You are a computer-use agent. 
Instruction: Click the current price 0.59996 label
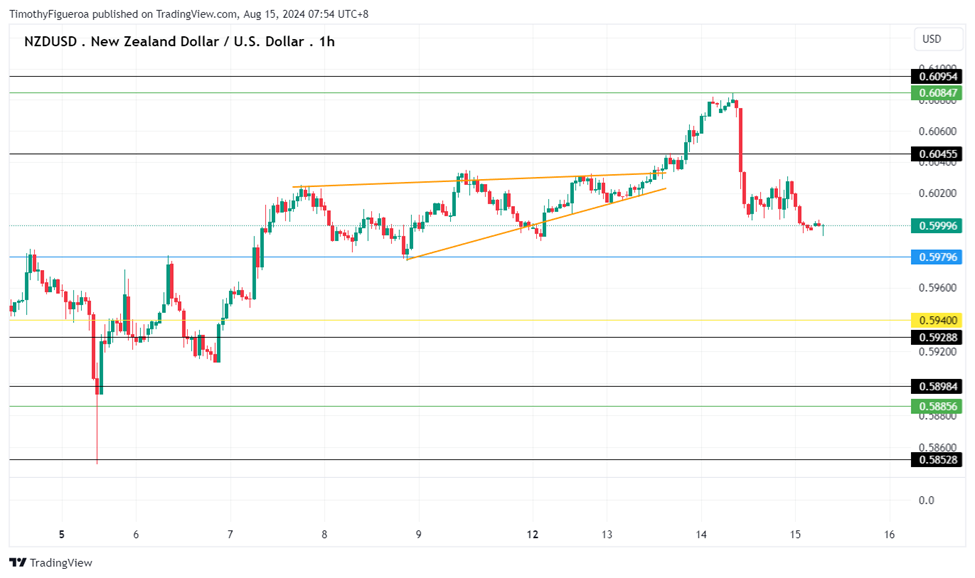(x=936, y=226)
